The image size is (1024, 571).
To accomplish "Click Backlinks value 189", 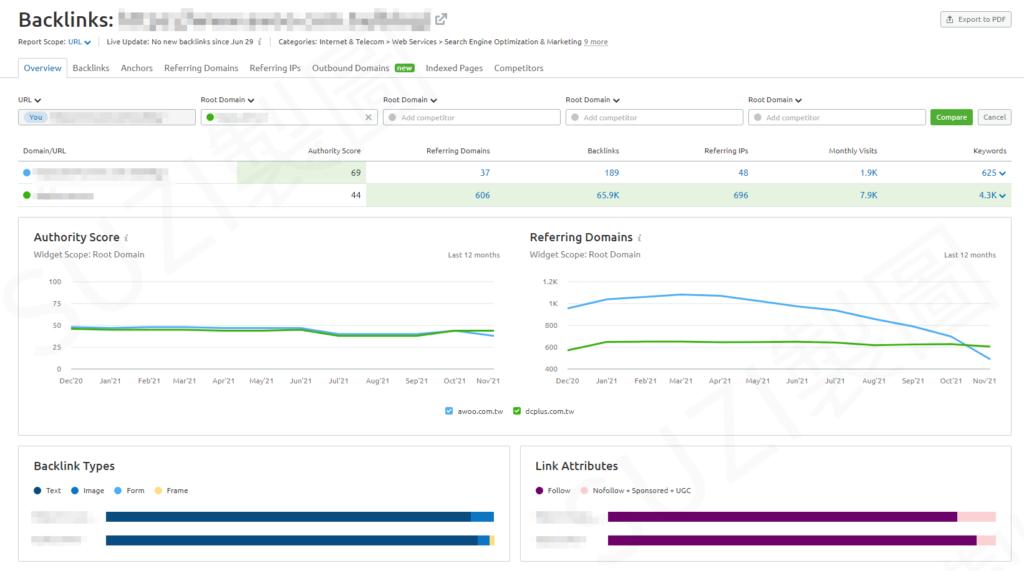I will click(x=612, y=173).
